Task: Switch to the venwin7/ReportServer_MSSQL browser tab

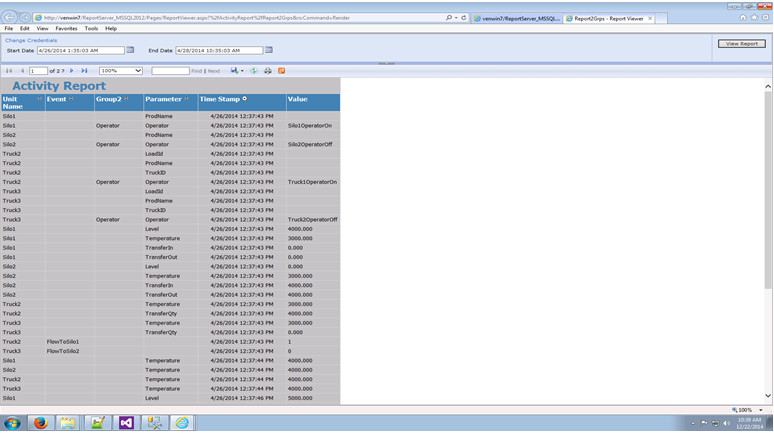Action: [516, 18]
